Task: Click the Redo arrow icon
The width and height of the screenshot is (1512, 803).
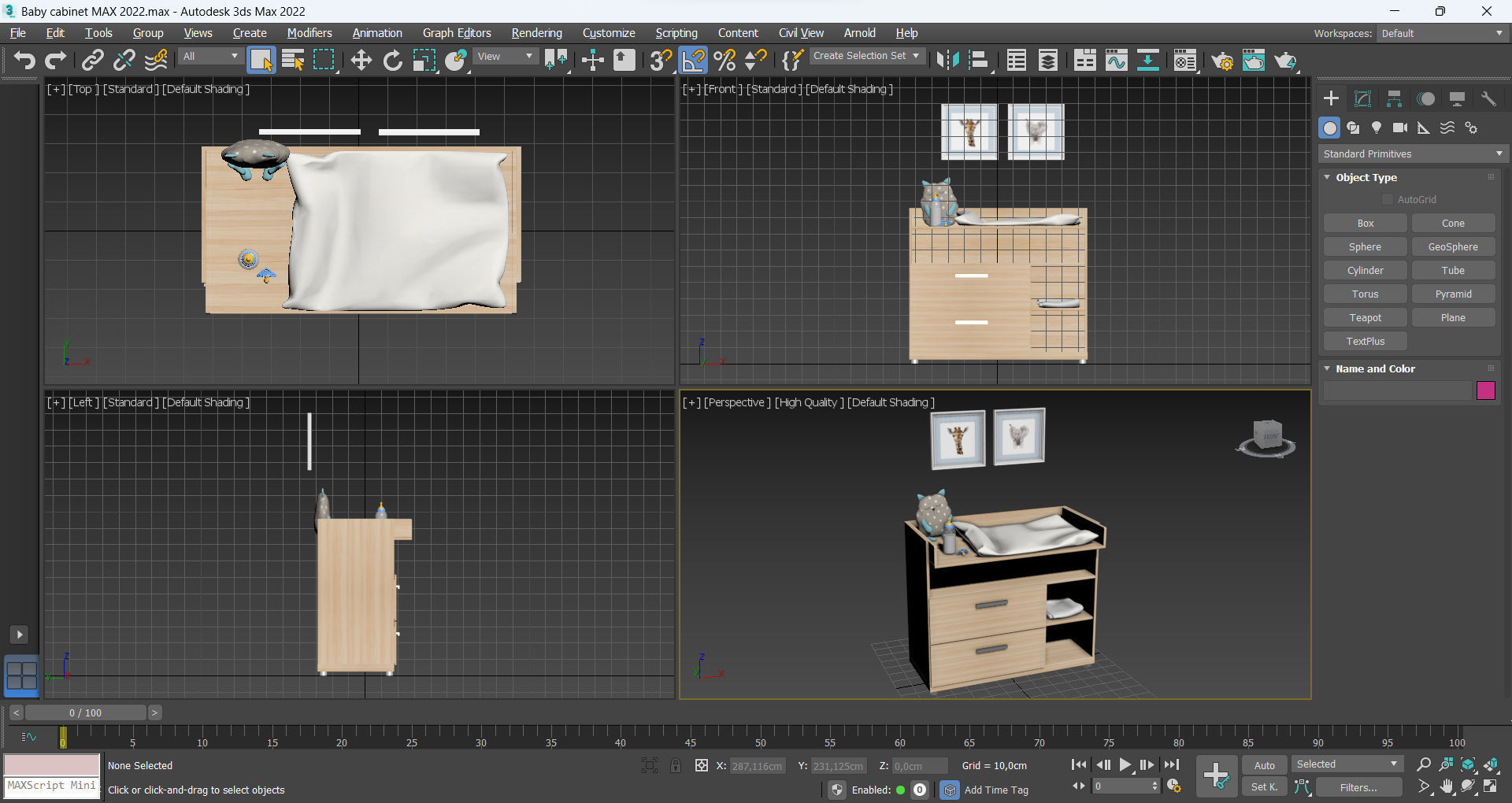Action: [56, 60]
